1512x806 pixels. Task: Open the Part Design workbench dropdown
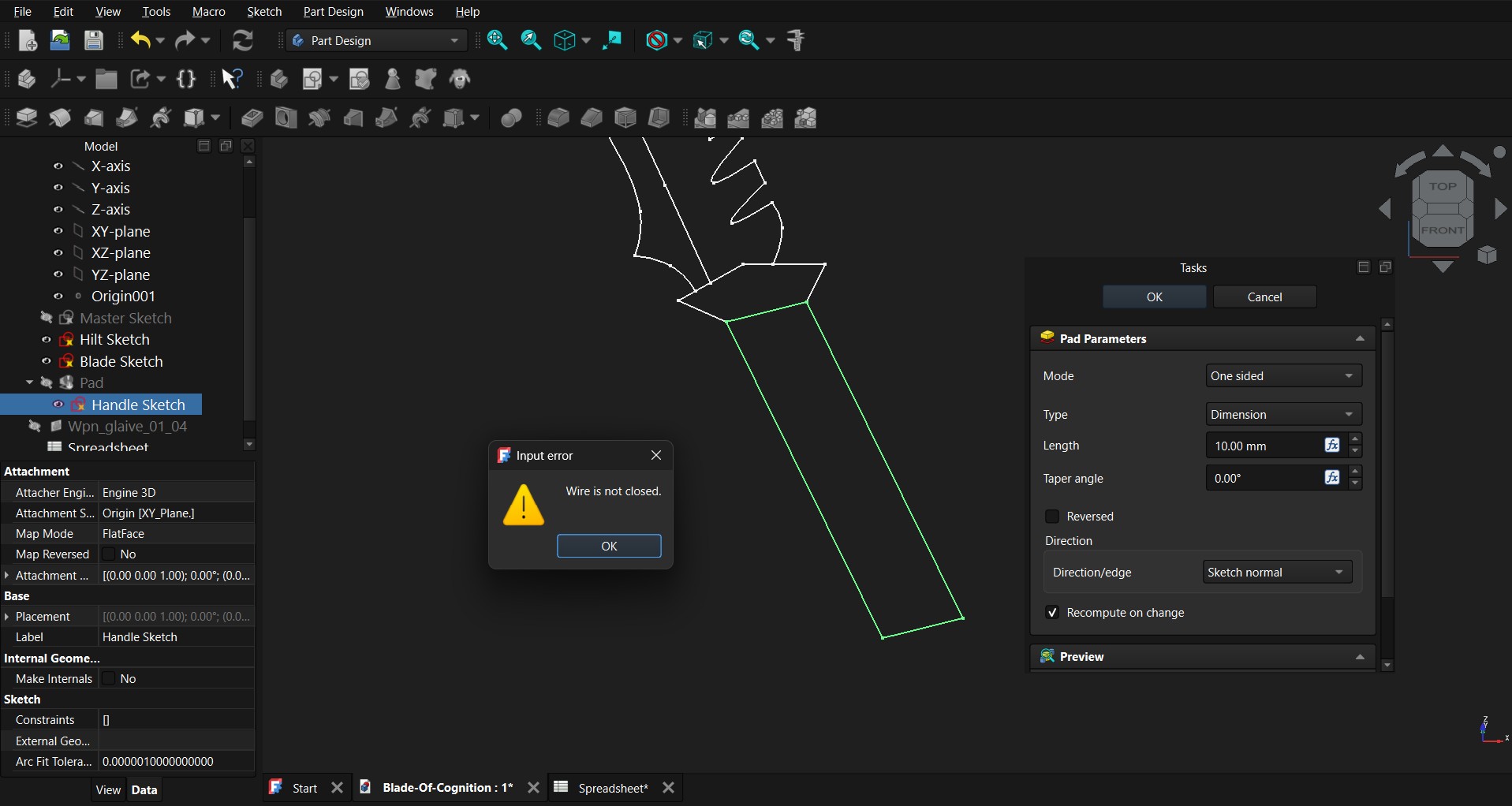377,40
